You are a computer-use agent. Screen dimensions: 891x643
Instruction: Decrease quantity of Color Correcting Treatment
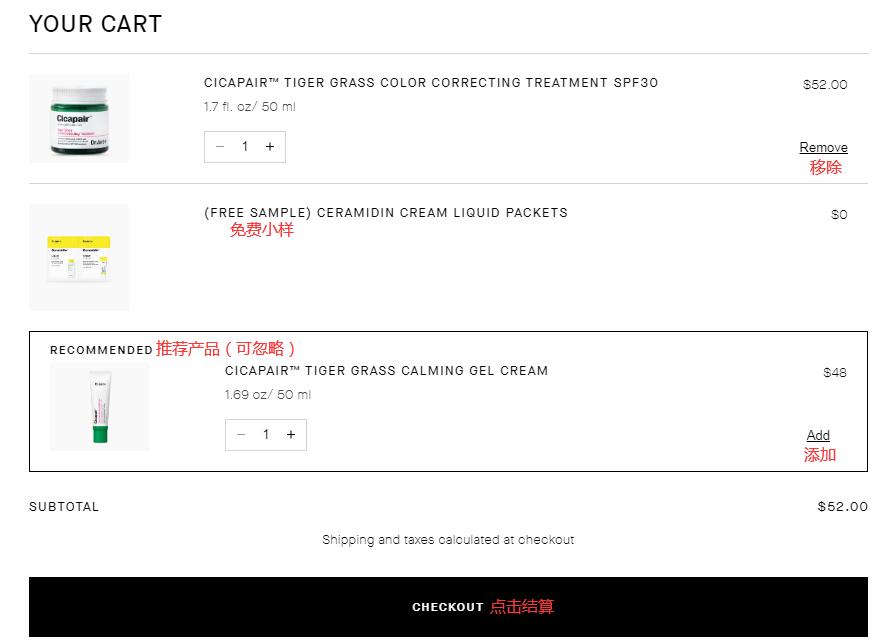220,147
